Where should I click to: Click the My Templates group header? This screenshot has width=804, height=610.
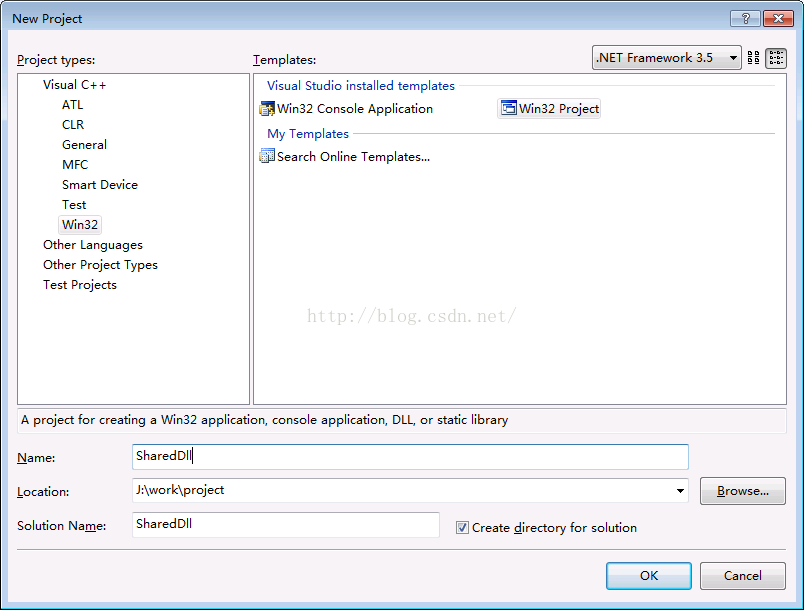click(308, 134)
